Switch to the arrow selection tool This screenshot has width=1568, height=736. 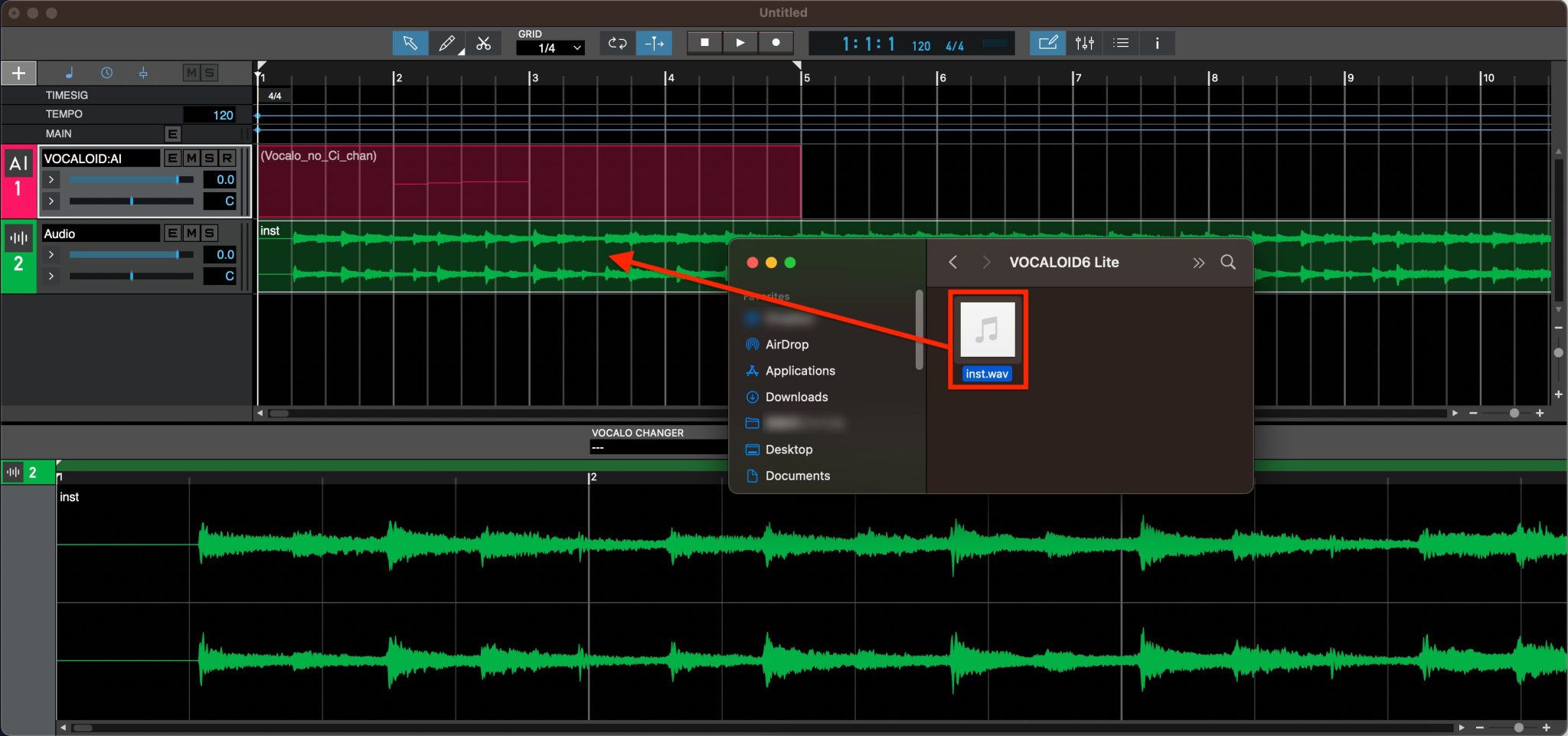[x=410, y=43]
